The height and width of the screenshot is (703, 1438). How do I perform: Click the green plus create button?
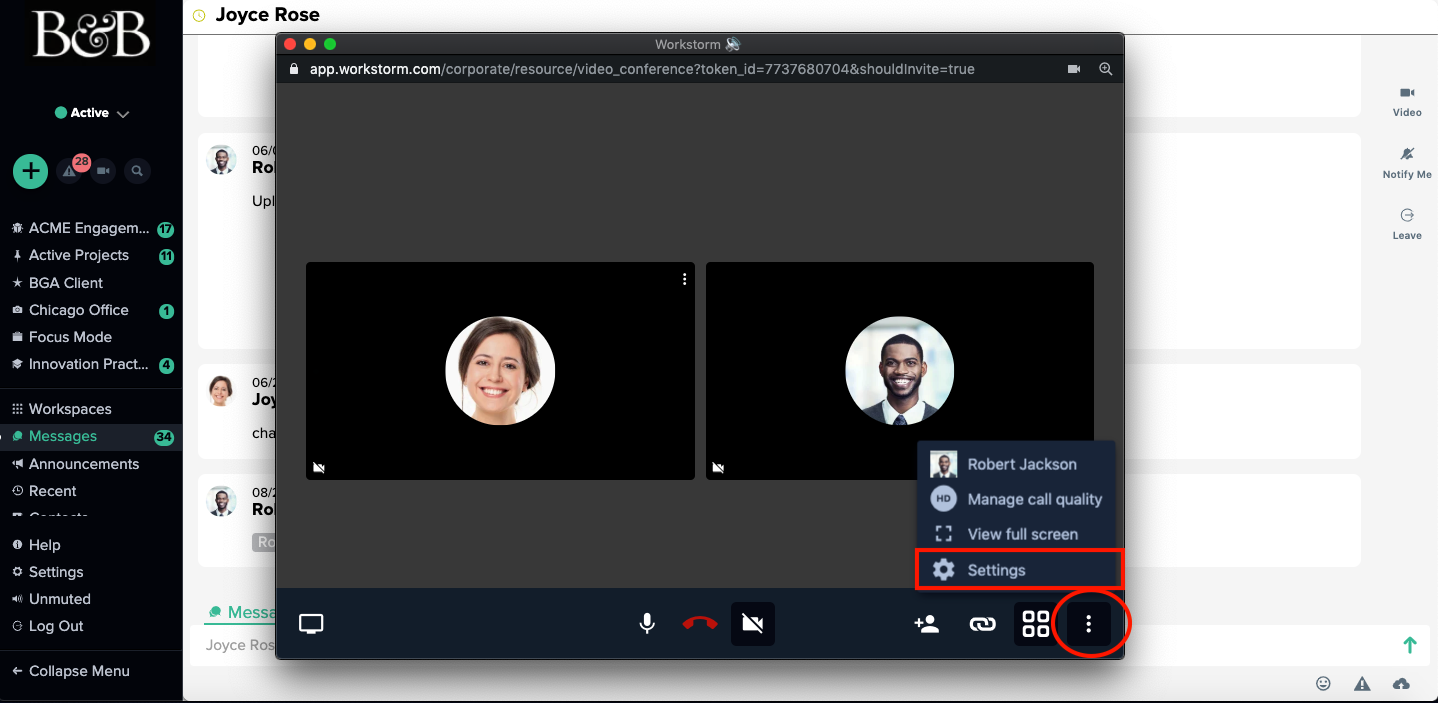click(31, 171)
